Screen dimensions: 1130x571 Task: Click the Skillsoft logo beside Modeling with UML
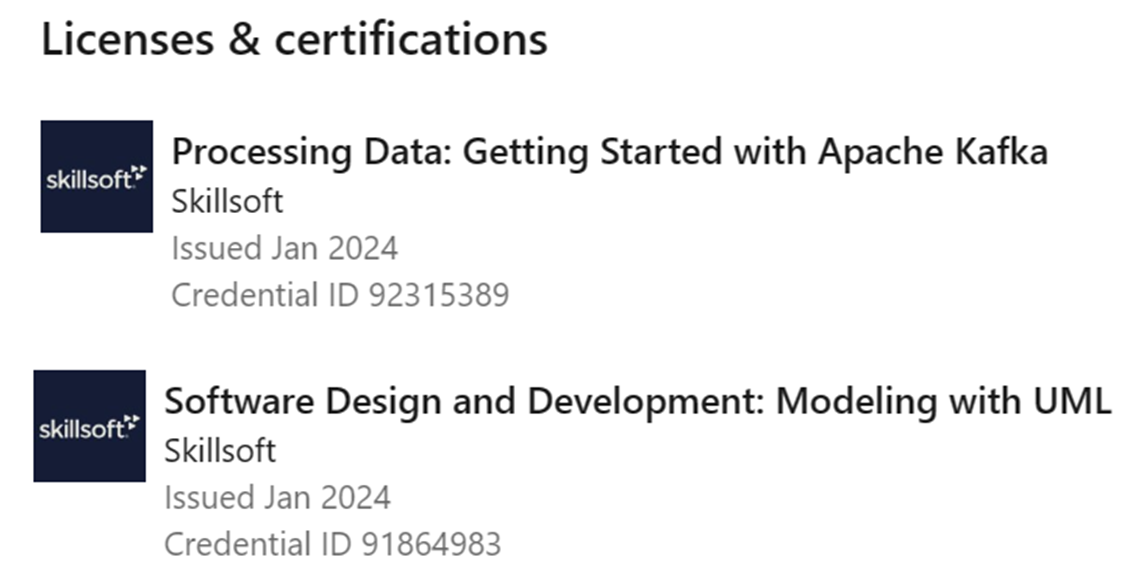pyautogui.click(x=89, y=426)
